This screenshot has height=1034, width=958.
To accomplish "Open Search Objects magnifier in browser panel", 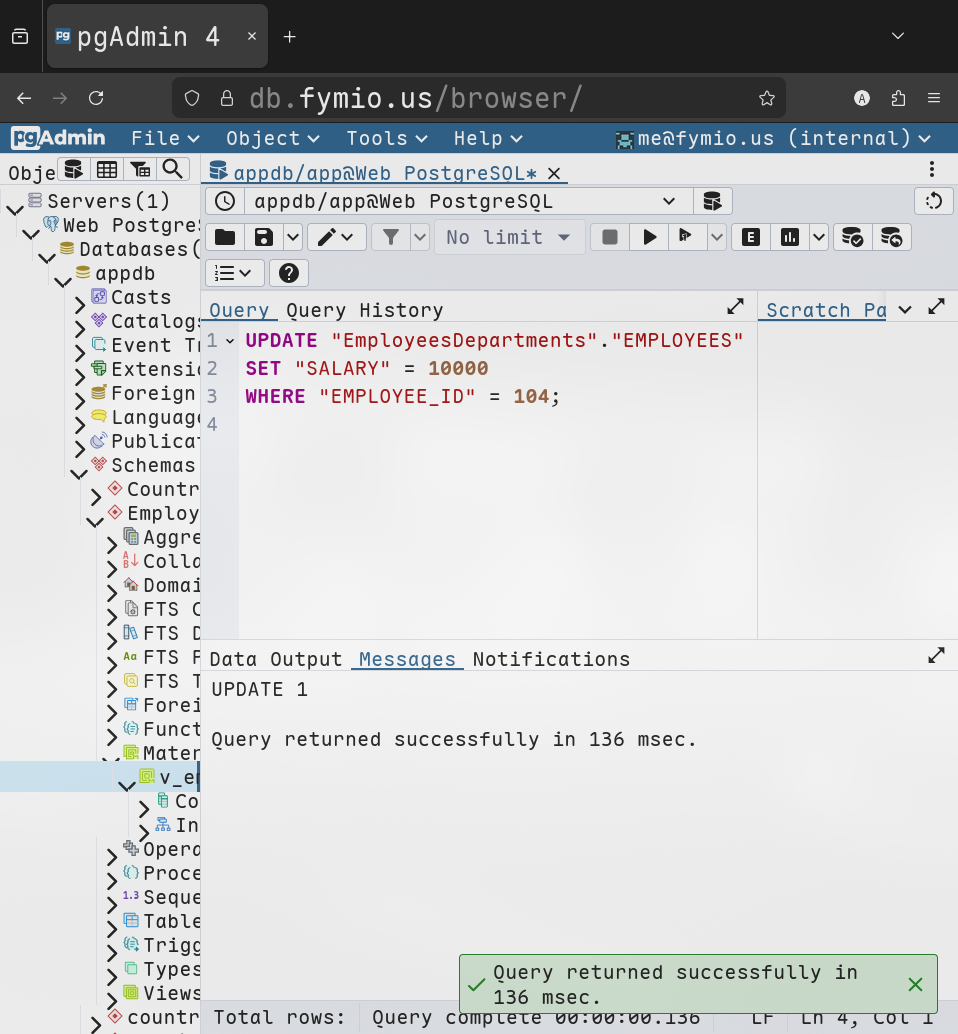I will click(174, 169).
